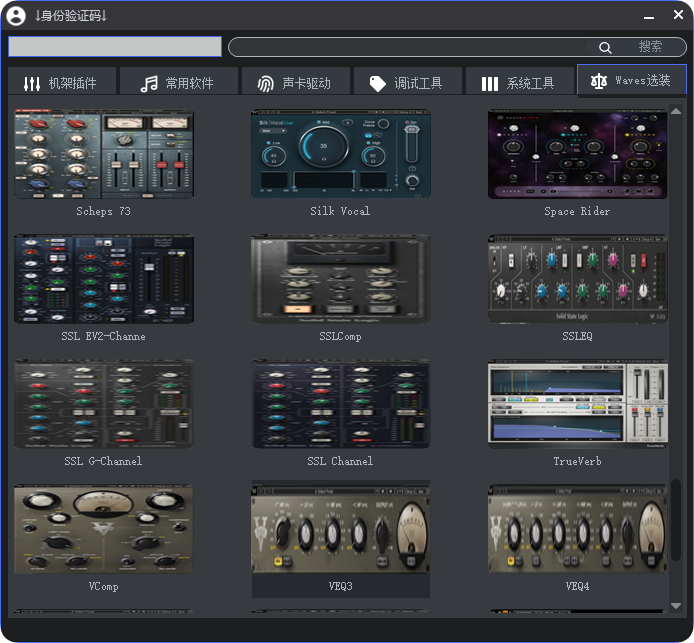Viewport: 694px width, 643px height.
Task: Click the magnifier search icon
Action: tap(605, 47)
